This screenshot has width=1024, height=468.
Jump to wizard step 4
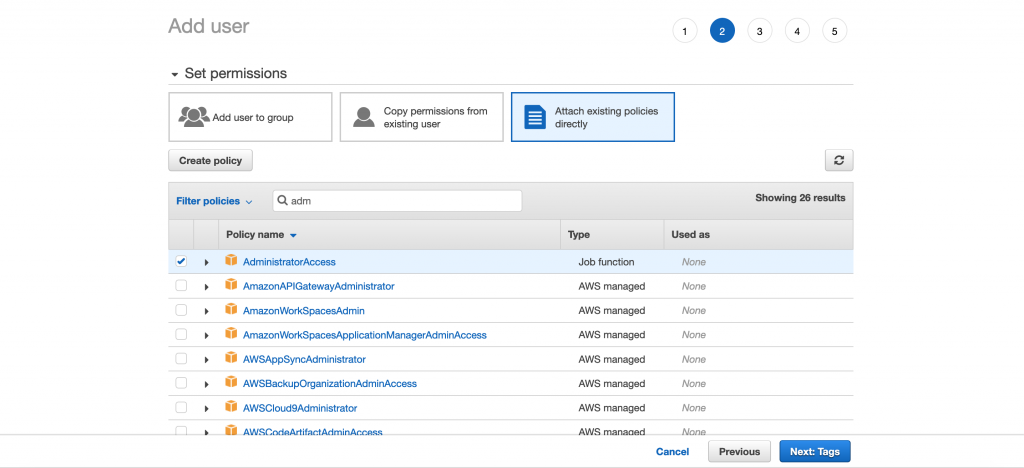[797, 31]
